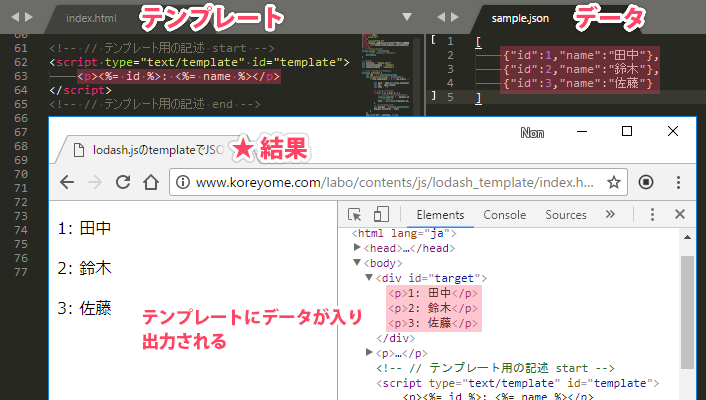Reload the page in Chrome
Screen dimensions: 706x400
123,182
